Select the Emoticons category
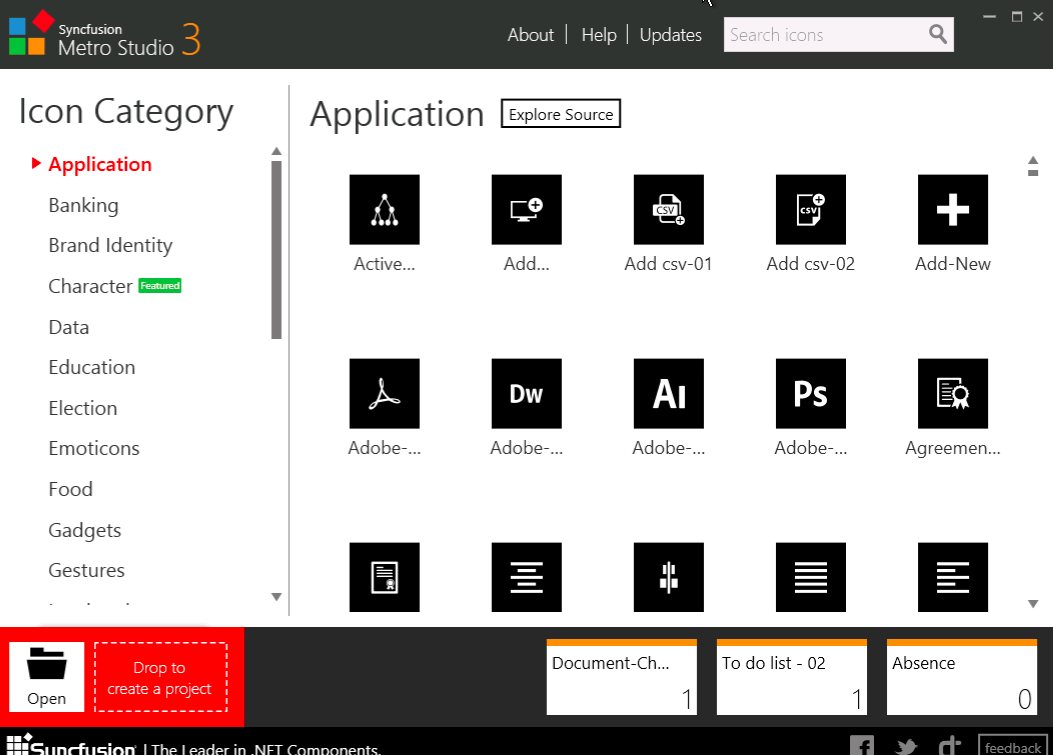This screenshot has height=755, width=1053. (94, 448)
